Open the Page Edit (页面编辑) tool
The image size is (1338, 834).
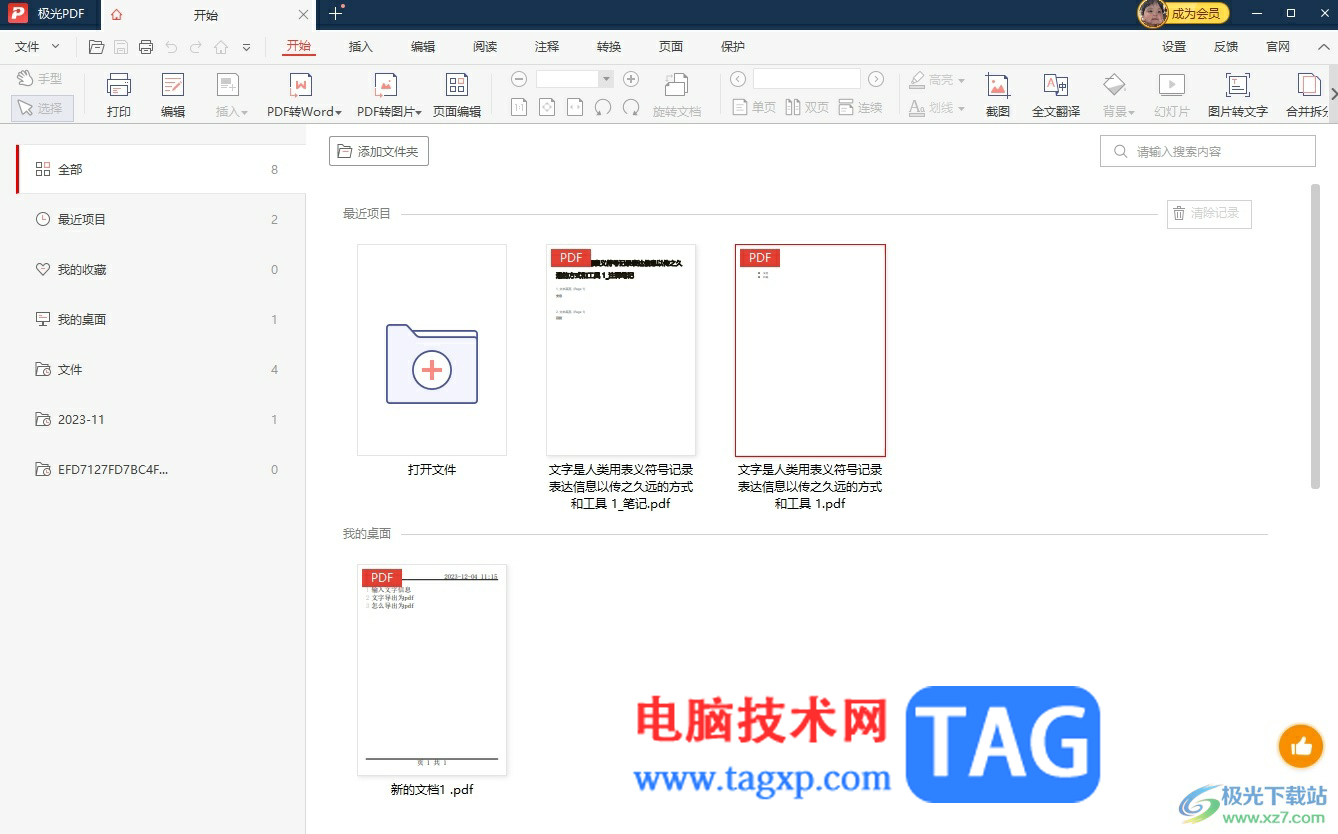pyautogui.click(x=457, y=95)
